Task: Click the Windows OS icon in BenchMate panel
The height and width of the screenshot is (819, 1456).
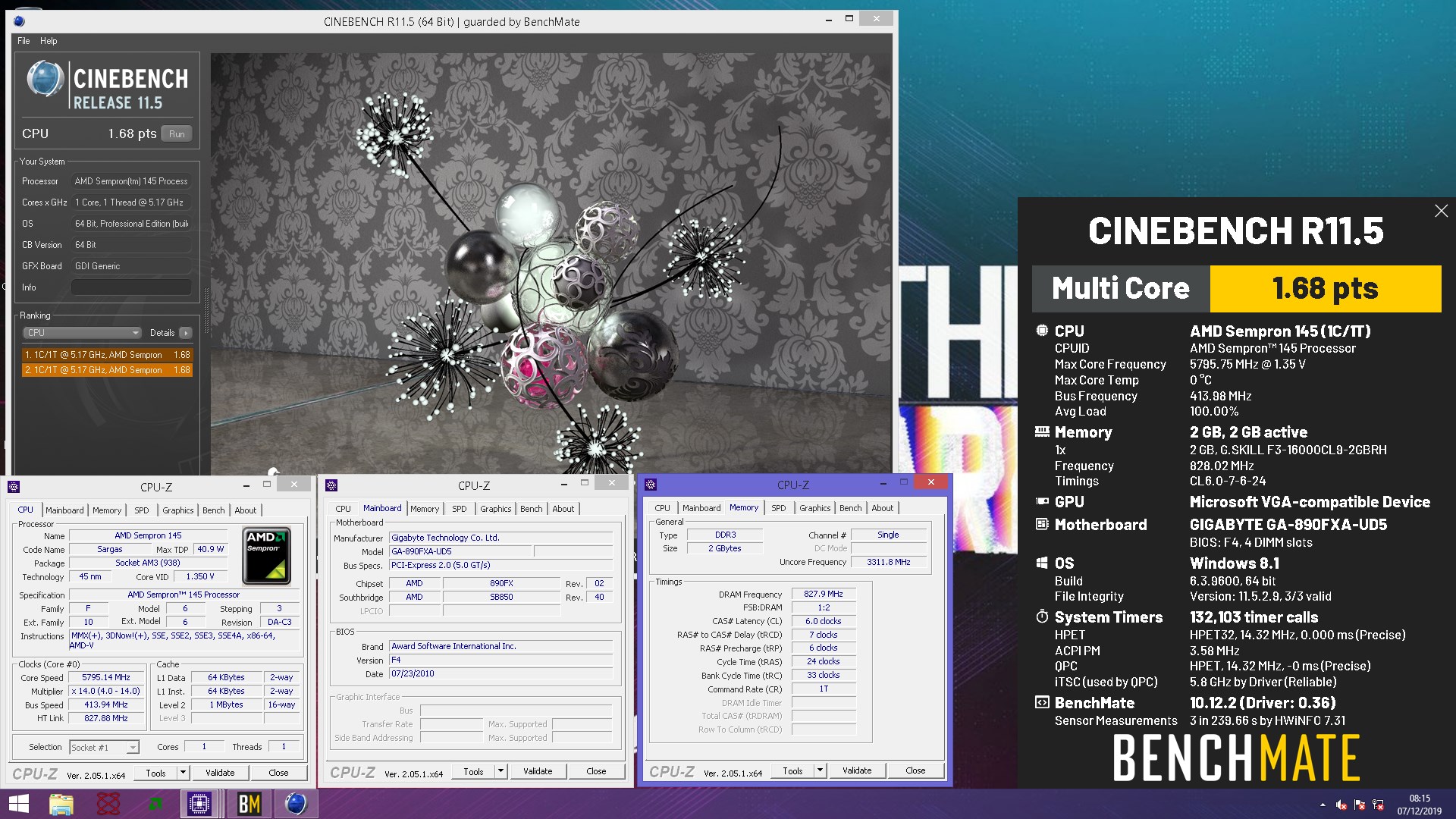Action: tap(1042, 563)
